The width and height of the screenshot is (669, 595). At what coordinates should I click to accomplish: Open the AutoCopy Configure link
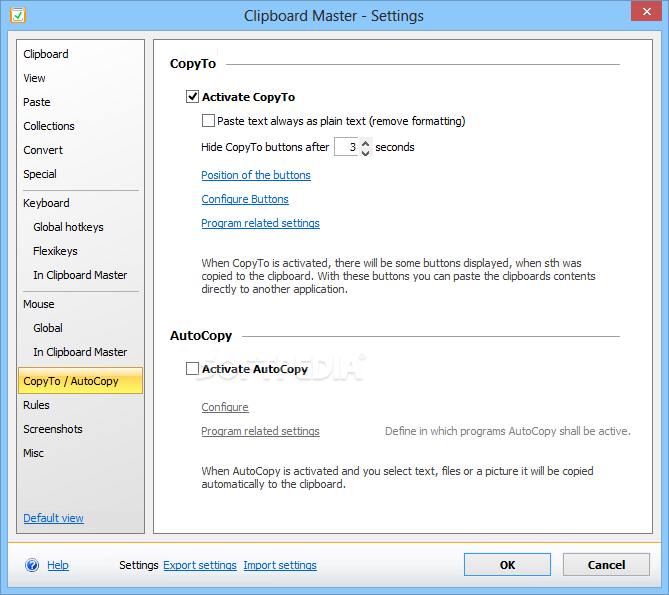225,407
